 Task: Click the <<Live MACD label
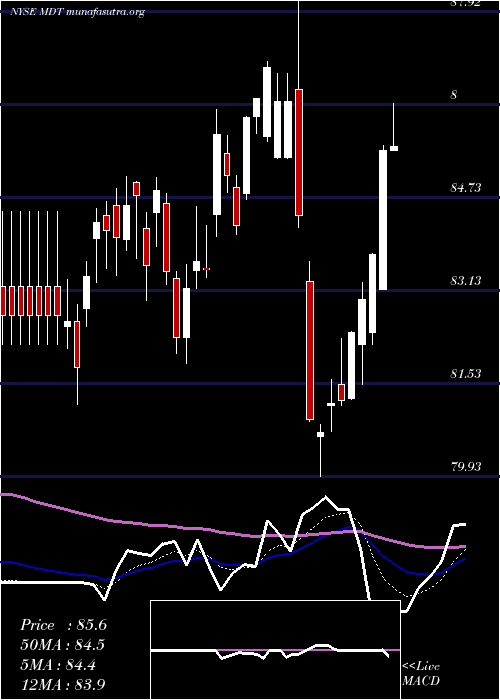point(421,674)
